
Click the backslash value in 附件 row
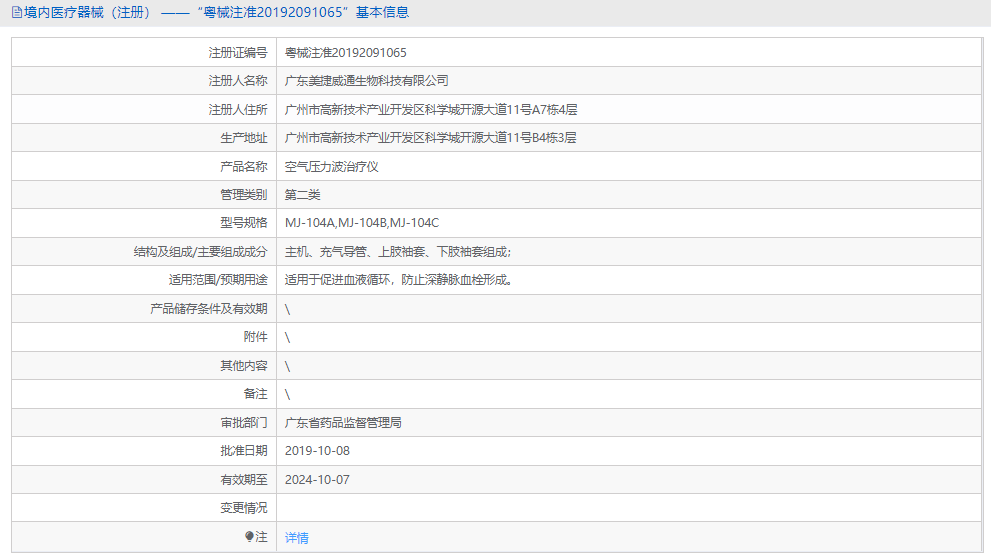point(288,338)
